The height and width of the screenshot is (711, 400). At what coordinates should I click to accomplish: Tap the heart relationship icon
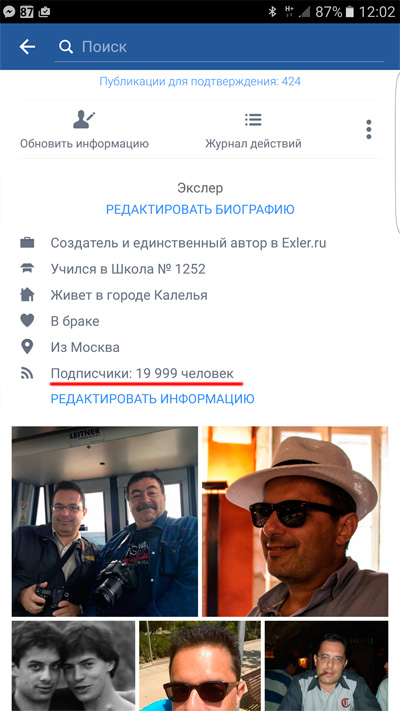[27, 321]
